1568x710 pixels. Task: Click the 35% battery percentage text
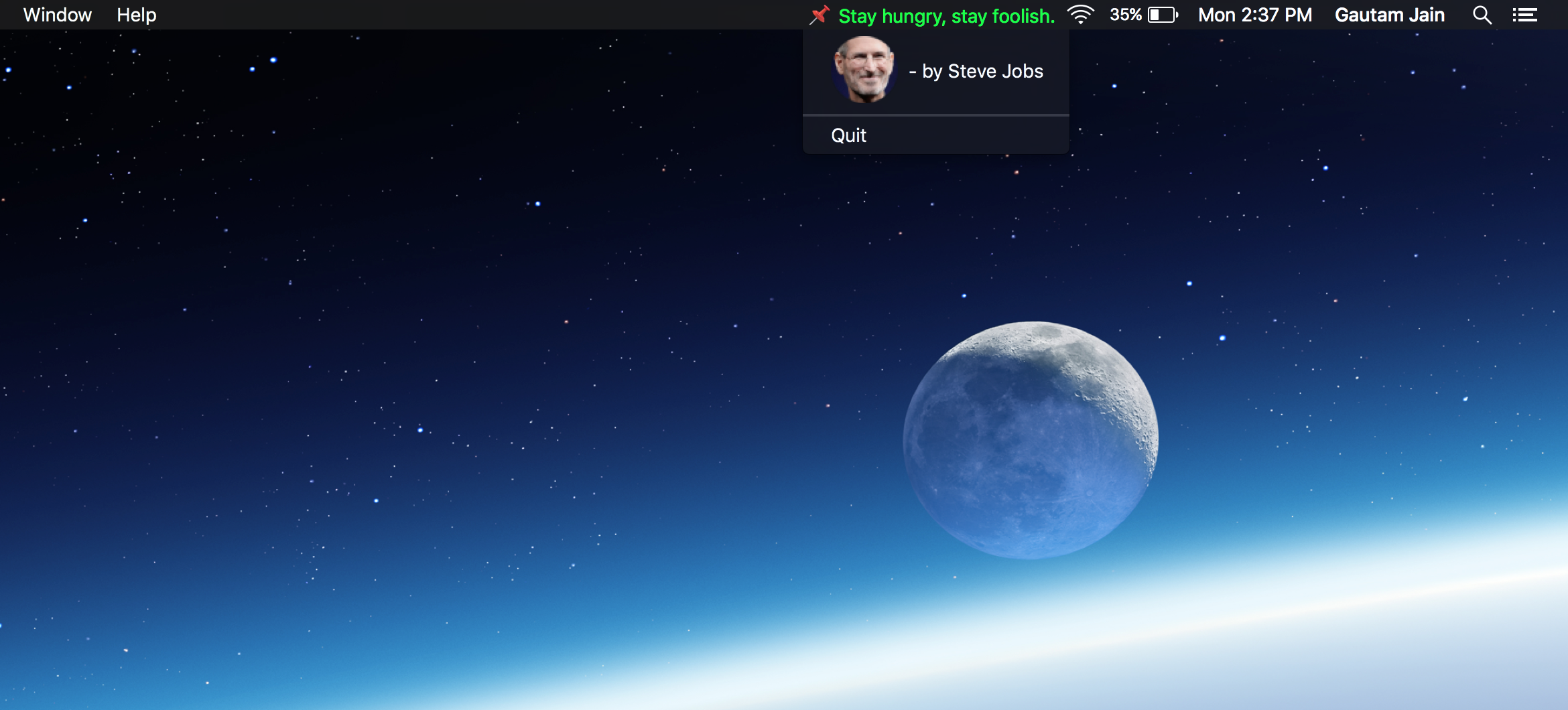click(1126, 15)
